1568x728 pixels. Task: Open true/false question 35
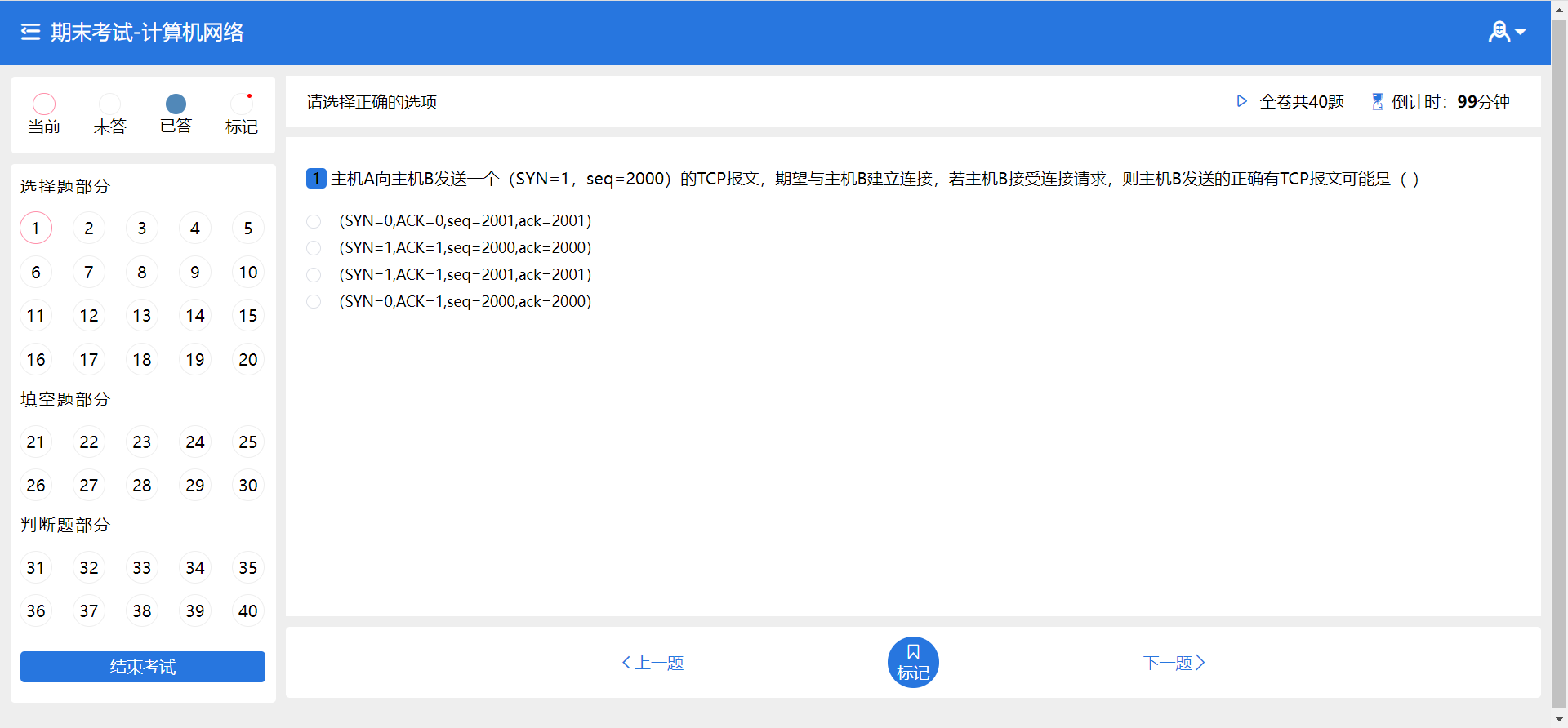pos(248,567)
